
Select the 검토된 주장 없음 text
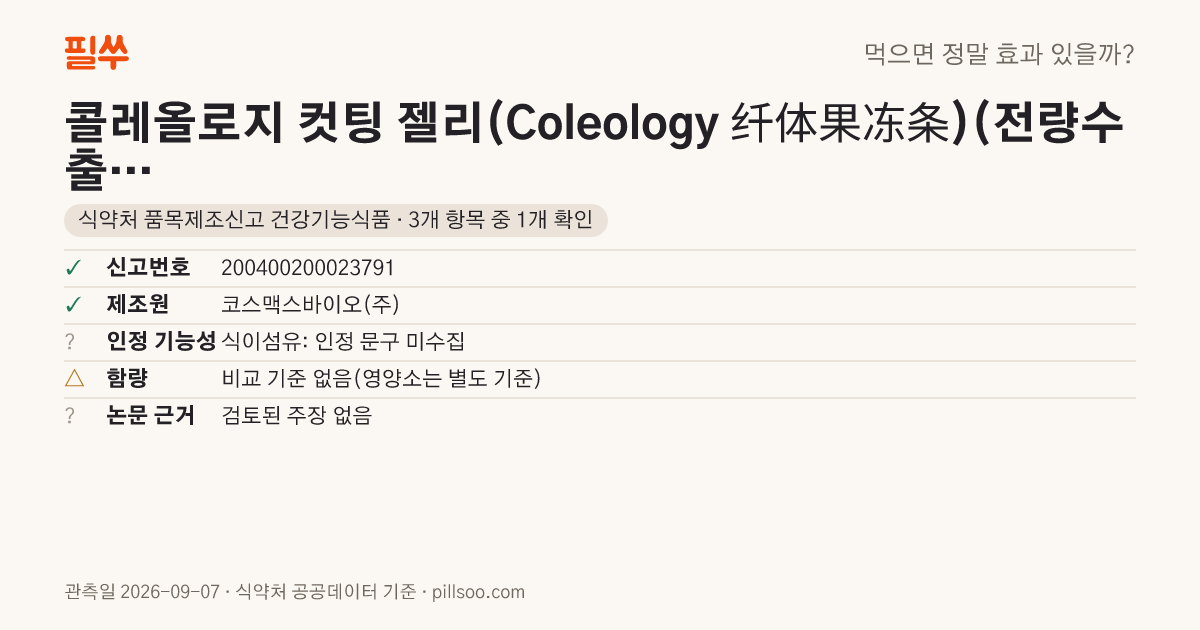pos(297,416)
